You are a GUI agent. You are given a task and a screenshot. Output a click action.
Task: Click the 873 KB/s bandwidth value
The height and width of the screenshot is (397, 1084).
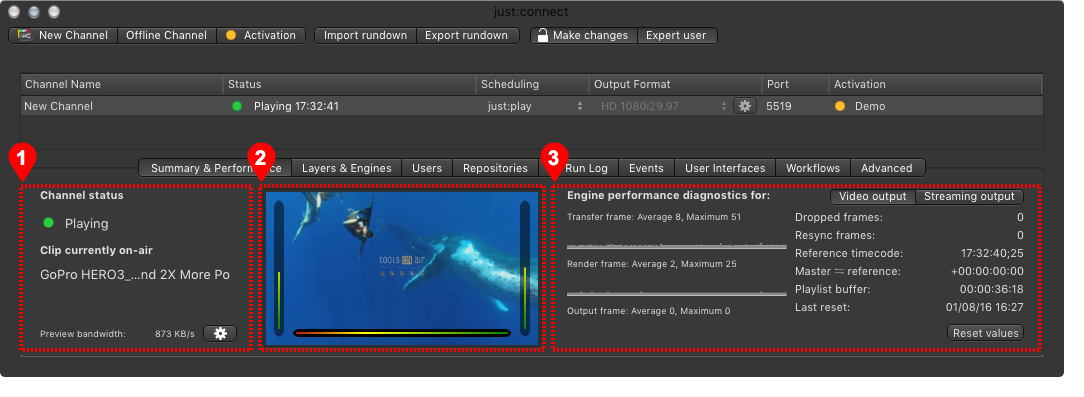pos(175,334)
